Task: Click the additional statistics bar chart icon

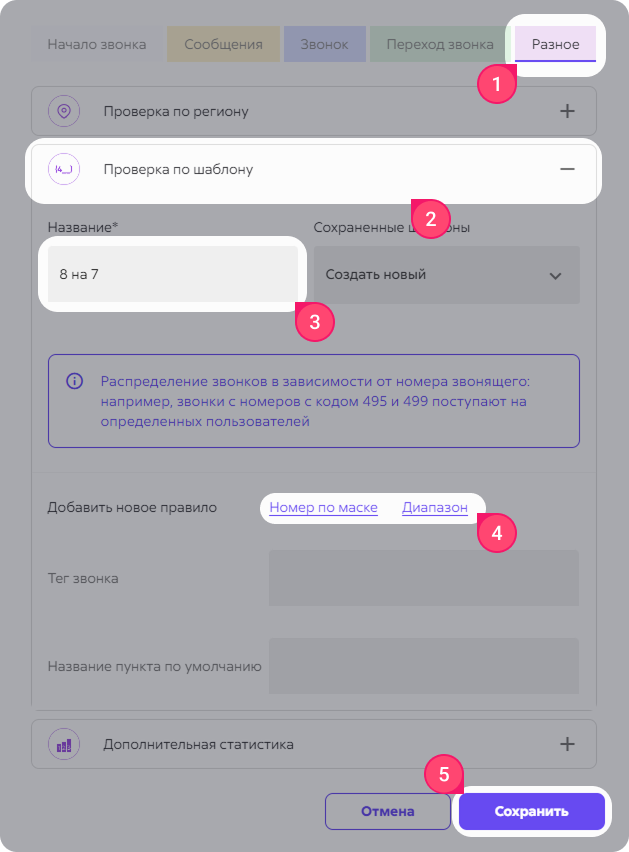Action: click(x=64, y=744)
